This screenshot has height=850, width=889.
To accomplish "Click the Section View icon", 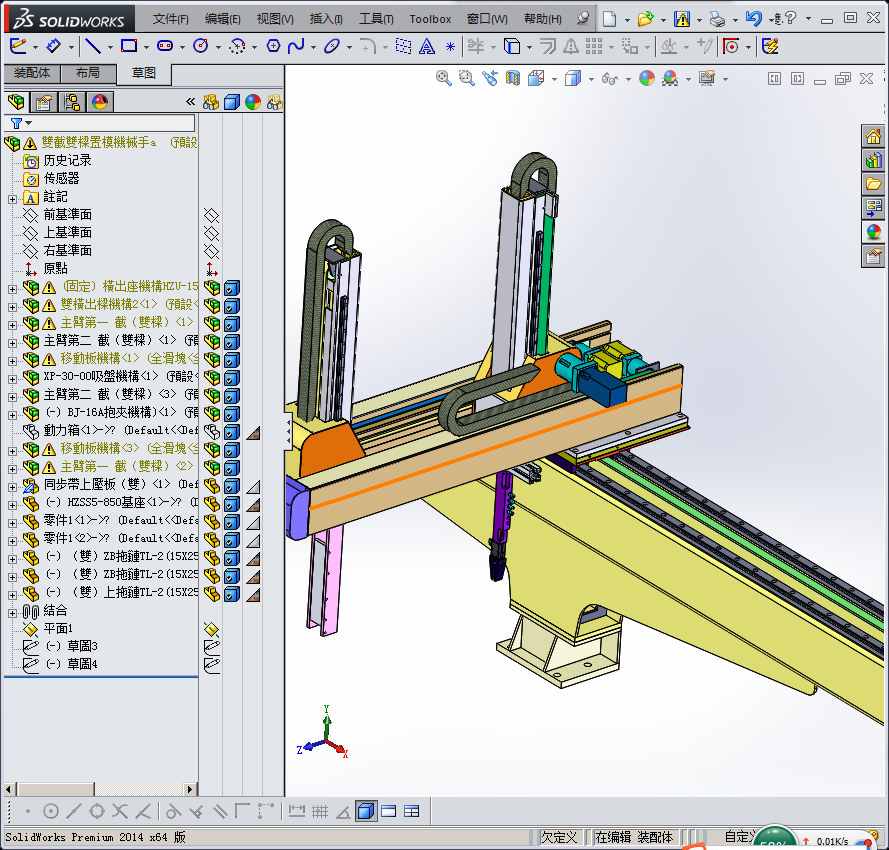I will [513, 78].
